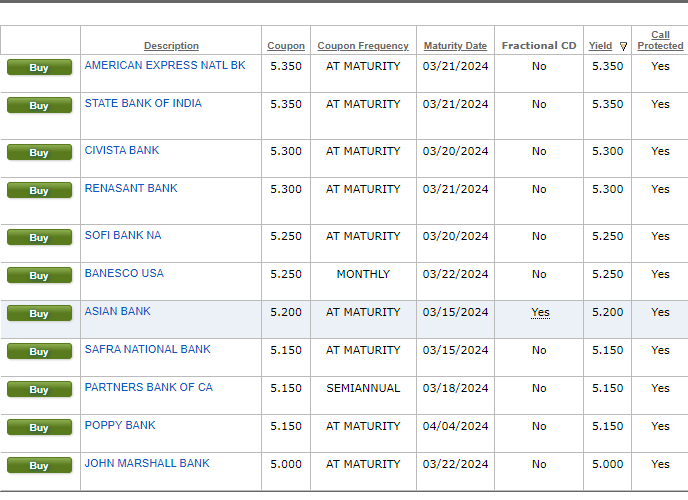Image resolution: width=688 pixels, height=500 pixels.
Task: Buy the Partners Bank of CA CD
Action: (x=39, y=390)
